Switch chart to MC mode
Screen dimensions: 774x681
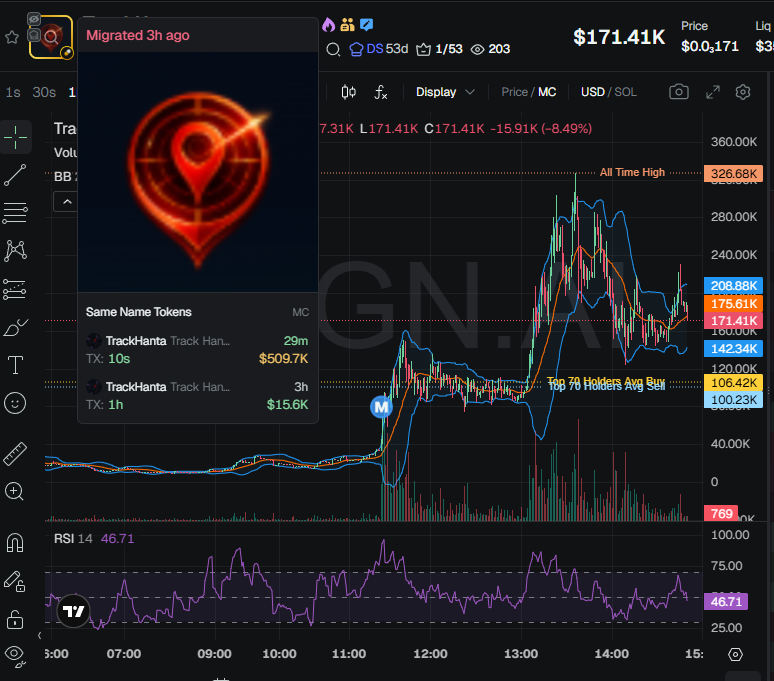(x=547, y=92)
